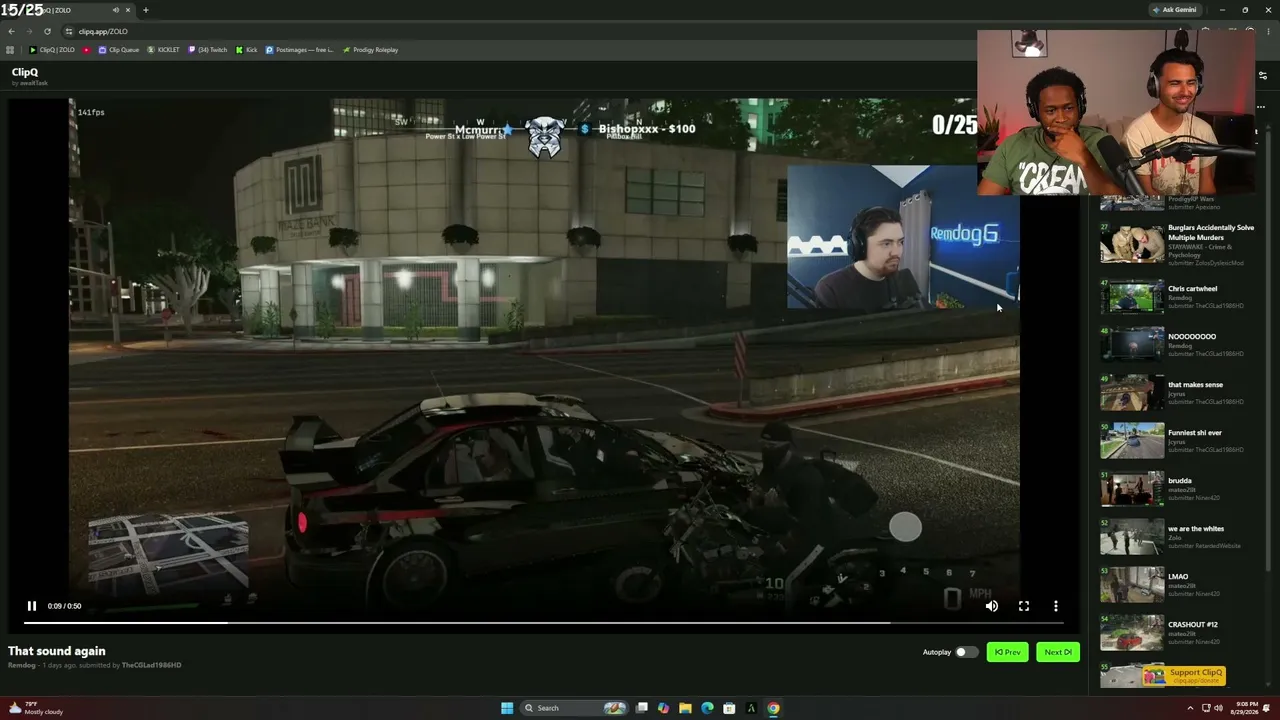Open the Kick bookmark
1280x720 pixels.
tap(247, 50)
